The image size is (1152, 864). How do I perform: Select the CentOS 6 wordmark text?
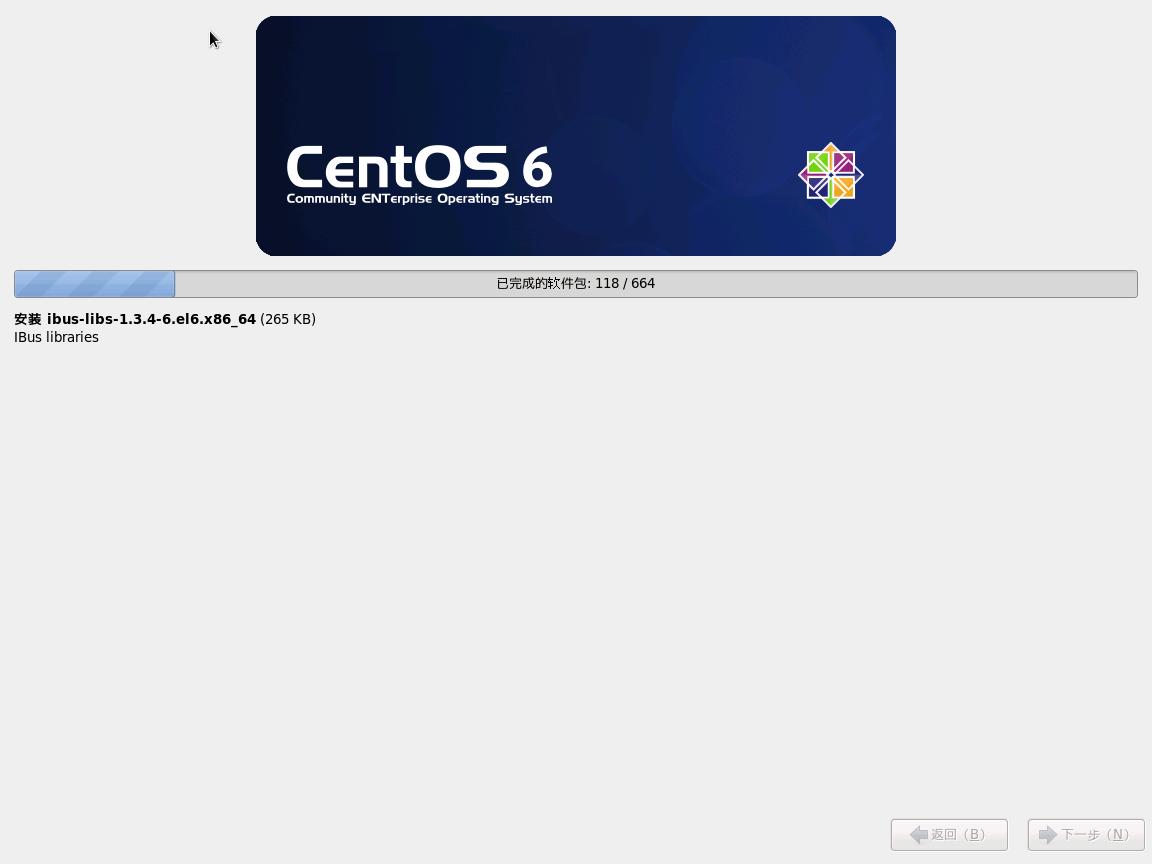tap(419, 168)
